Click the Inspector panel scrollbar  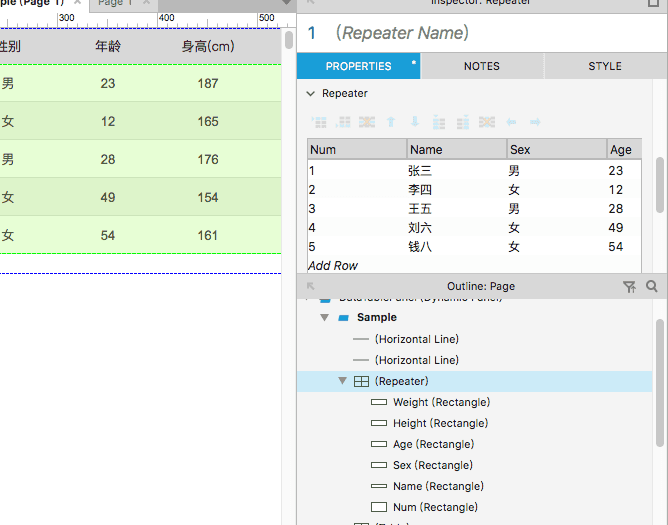click(x=660, y=185)
